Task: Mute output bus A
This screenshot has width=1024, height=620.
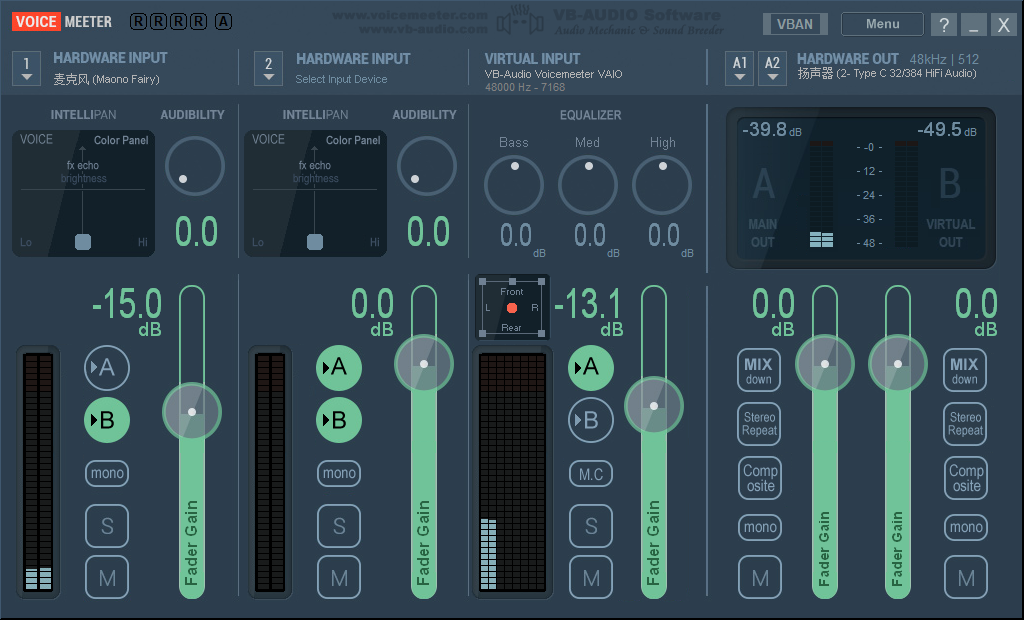Action: click(x=760, y=578)
